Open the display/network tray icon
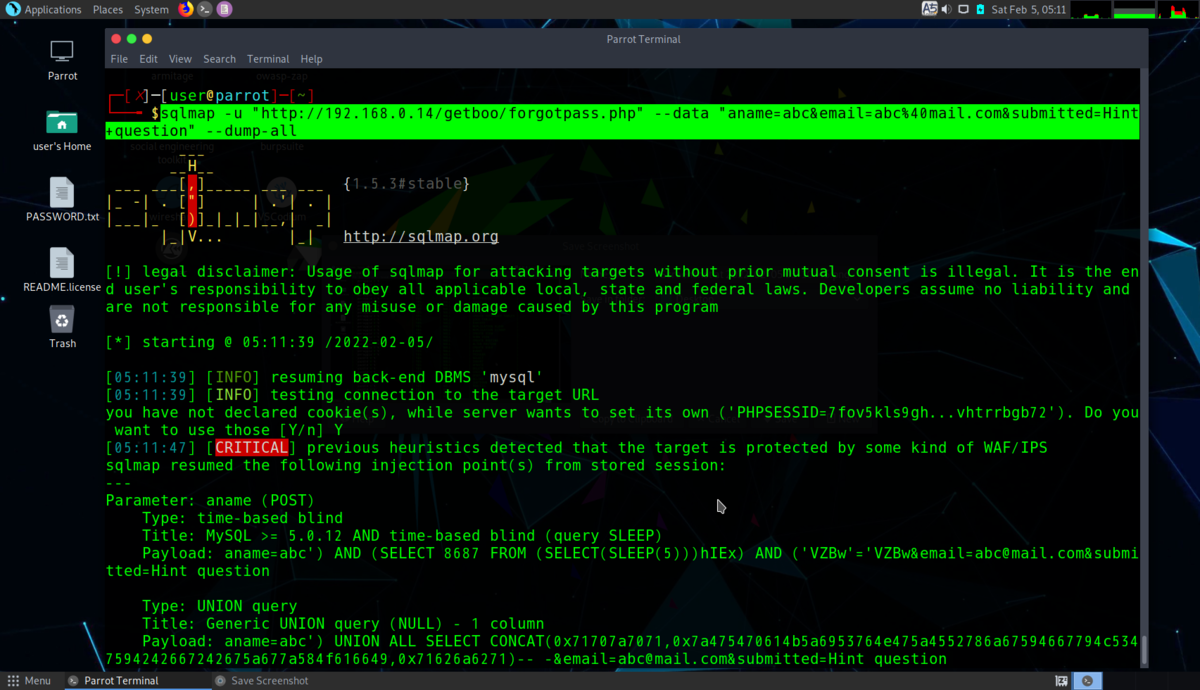The width and height of the screenshot is (1200, 690). 964,9
